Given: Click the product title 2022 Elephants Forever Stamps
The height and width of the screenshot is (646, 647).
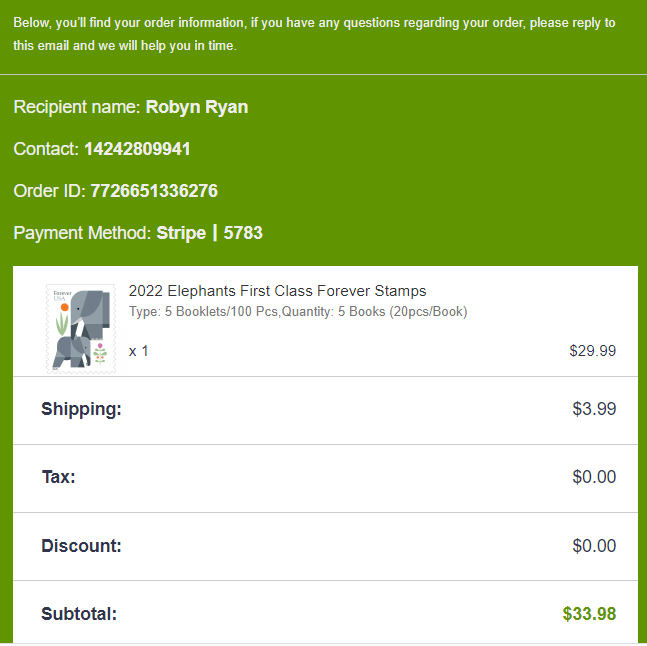Looking at the screenshot, I should tap(277, 291).
